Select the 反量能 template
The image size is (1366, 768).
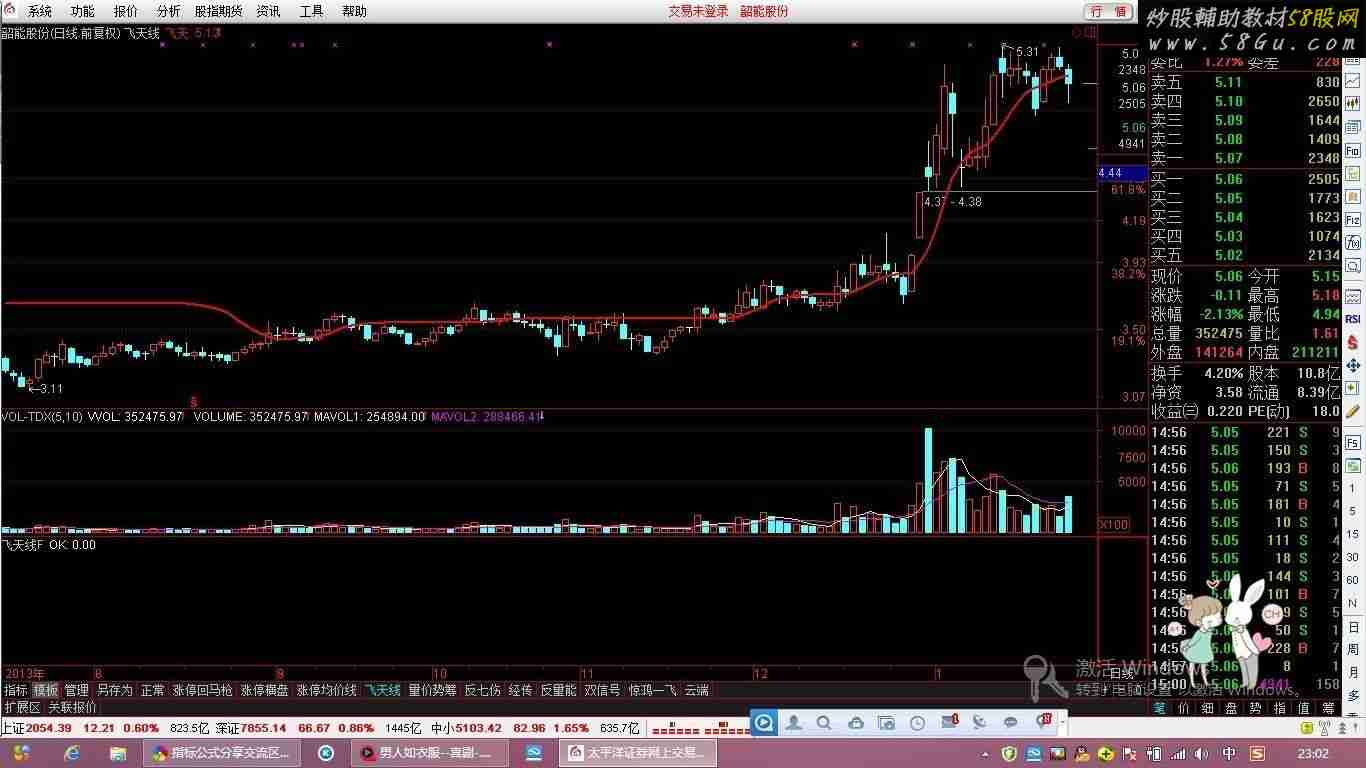(x=558, y=690)
